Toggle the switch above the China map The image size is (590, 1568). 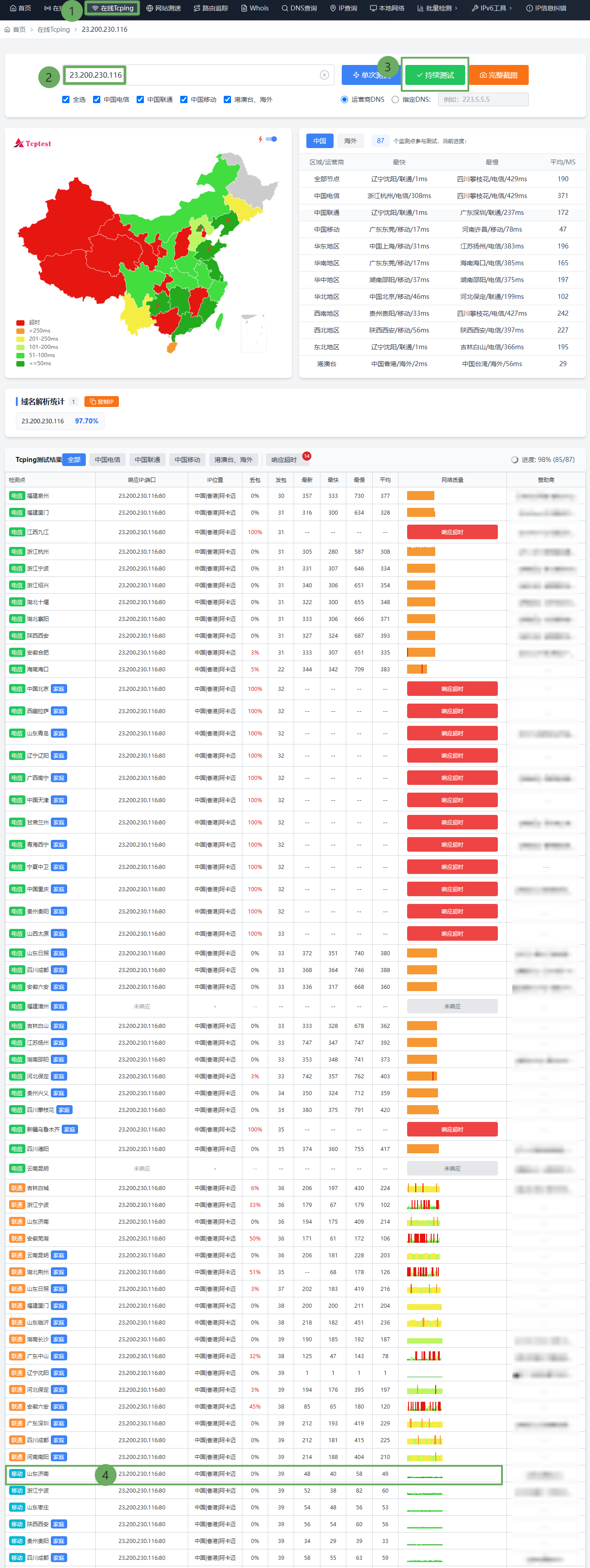coord(272,139)
